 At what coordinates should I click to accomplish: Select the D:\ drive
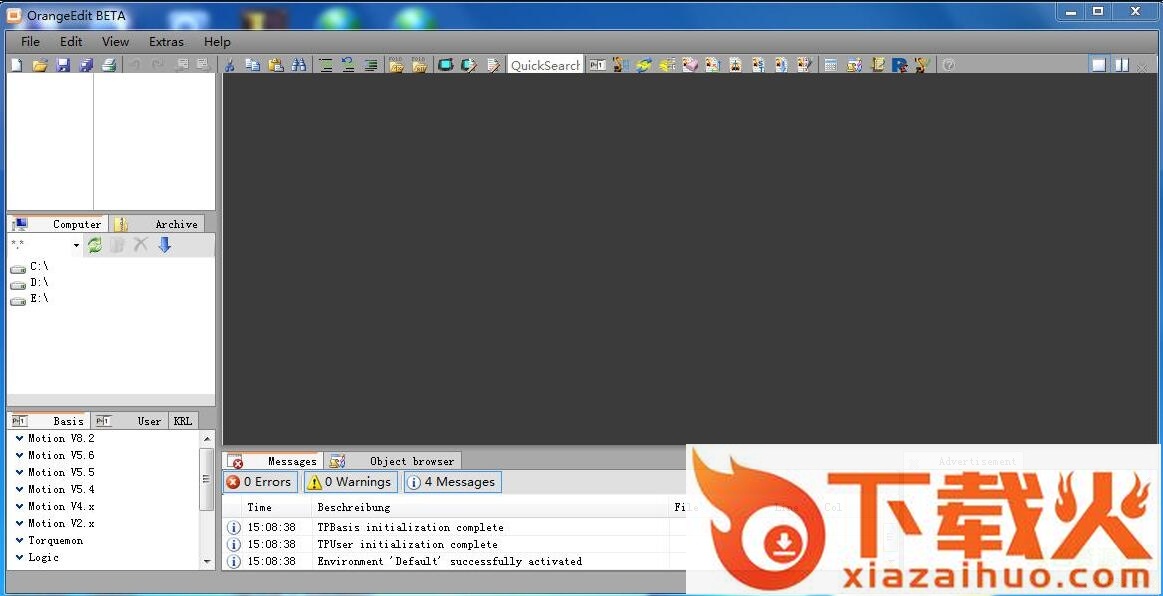pos(30,282)
